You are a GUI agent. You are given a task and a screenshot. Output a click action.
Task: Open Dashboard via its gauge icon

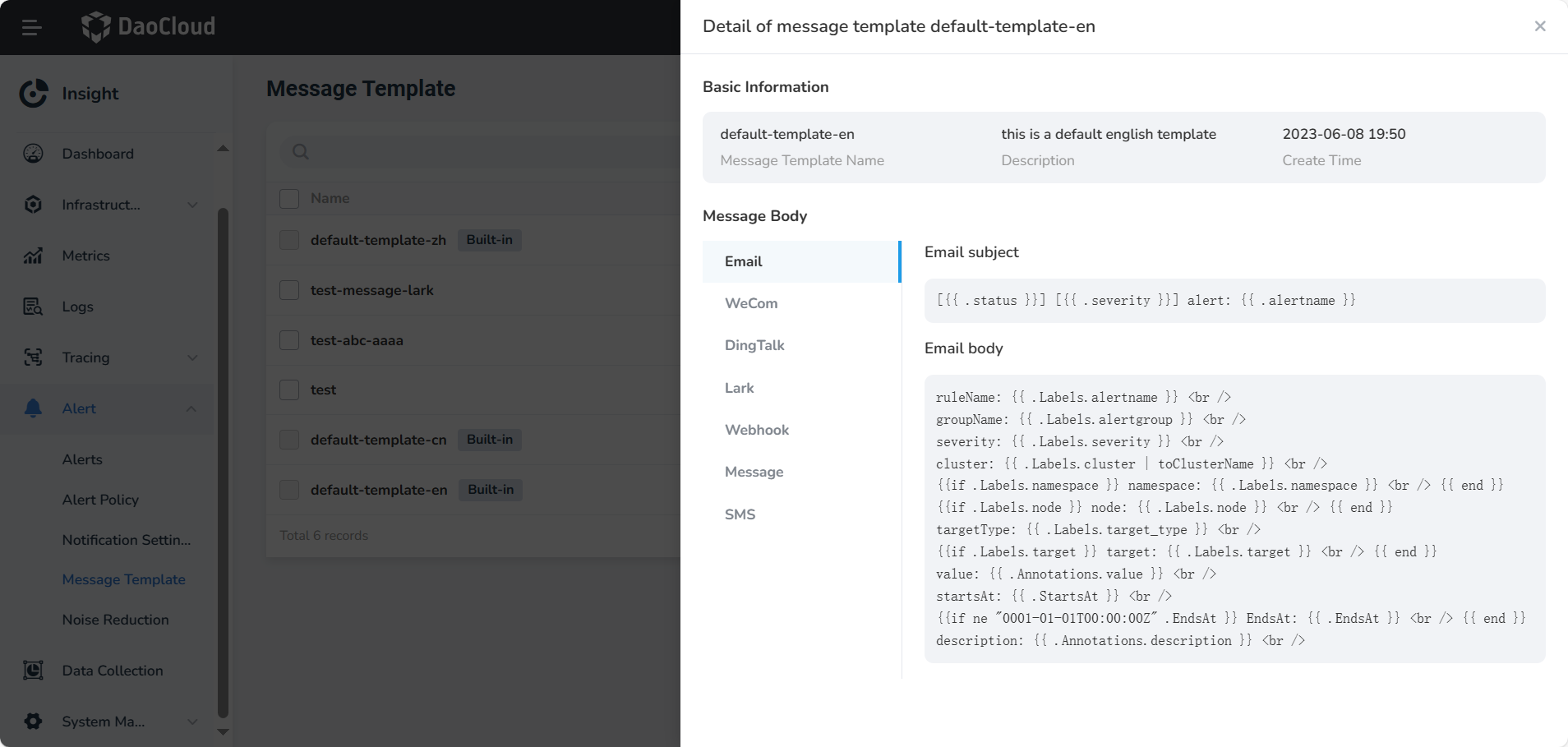point(33,154)
